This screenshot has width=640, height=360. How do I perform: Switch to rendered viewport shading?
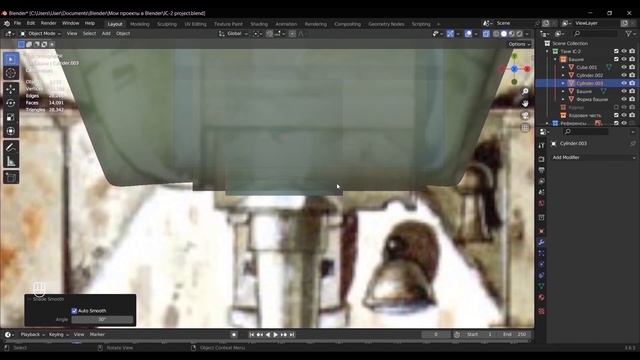pos(519,34)
